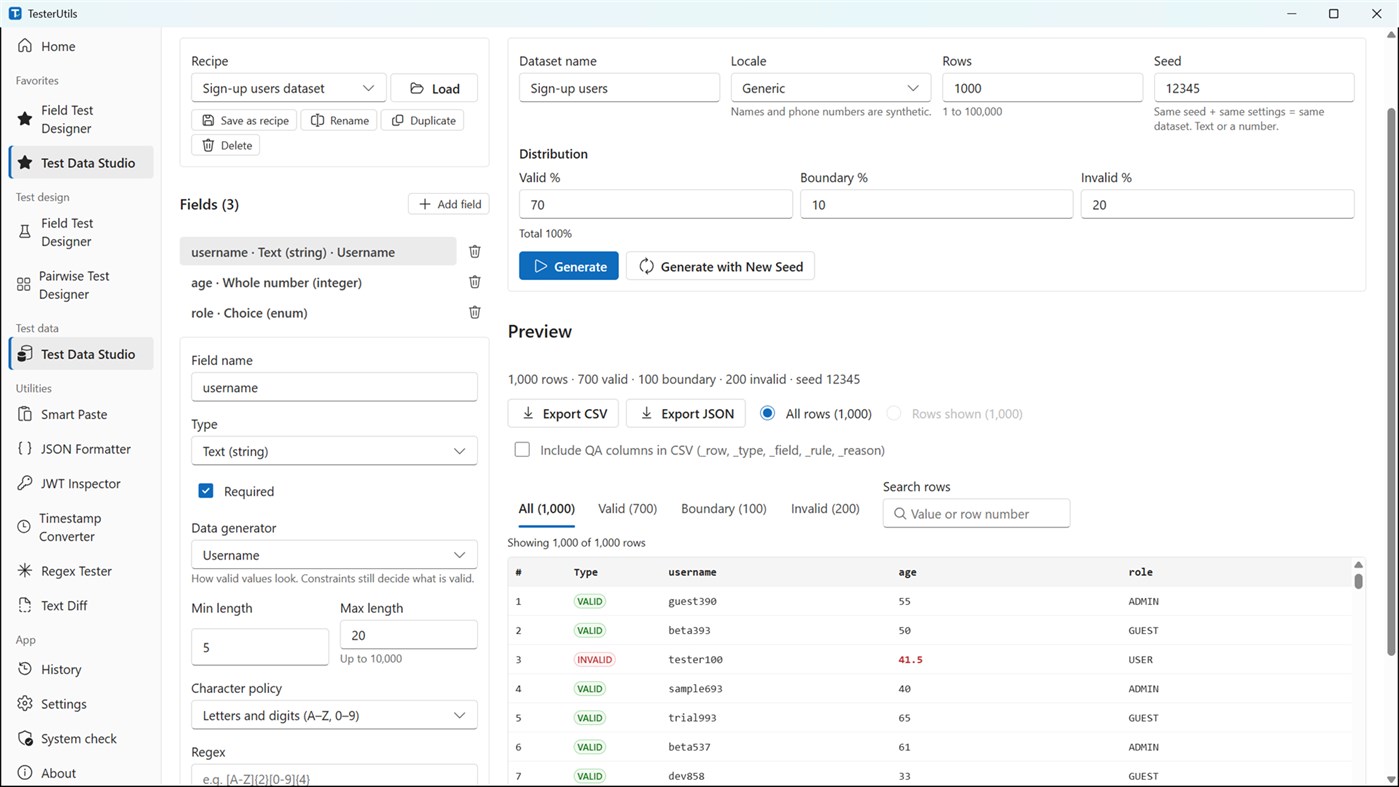
Task: Click the preview table scrollbar thumb
Action: [x=1358, y=580]
